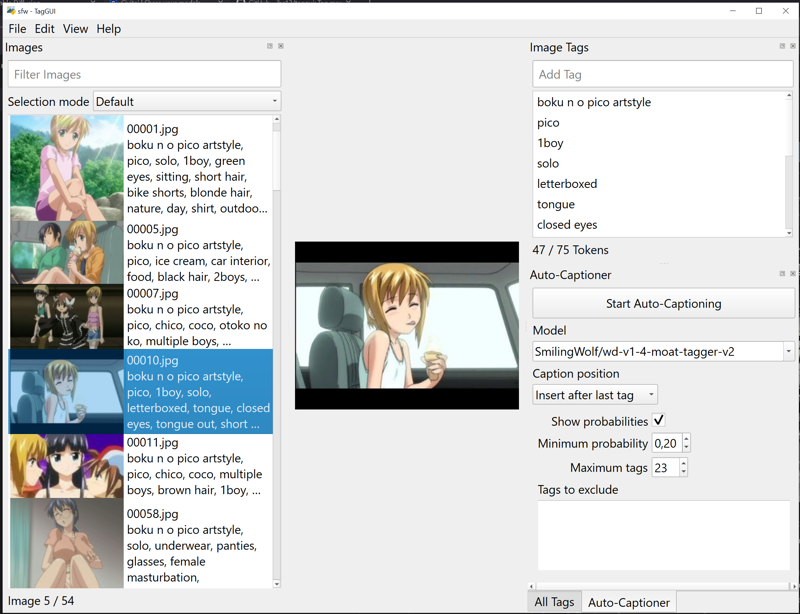Open the Caption position dropdown
This screenshot has width=800, height=614.
click(x=595, y=395)
